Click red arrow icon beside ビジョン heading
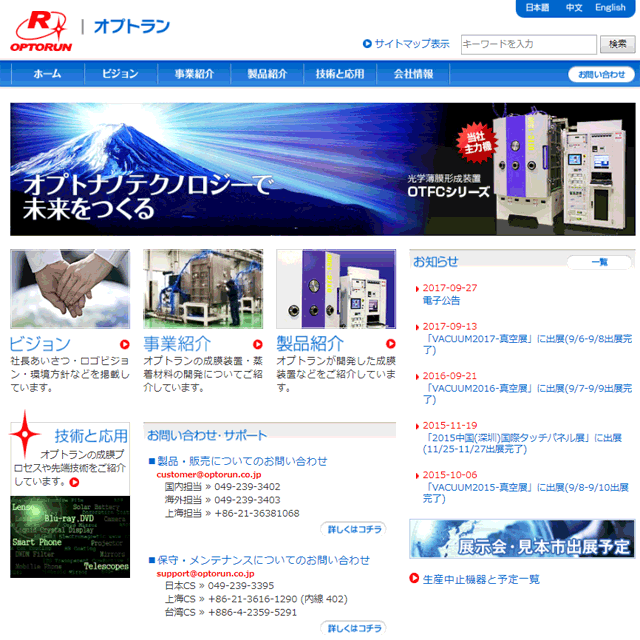640x640 pixels. [124, 345]
